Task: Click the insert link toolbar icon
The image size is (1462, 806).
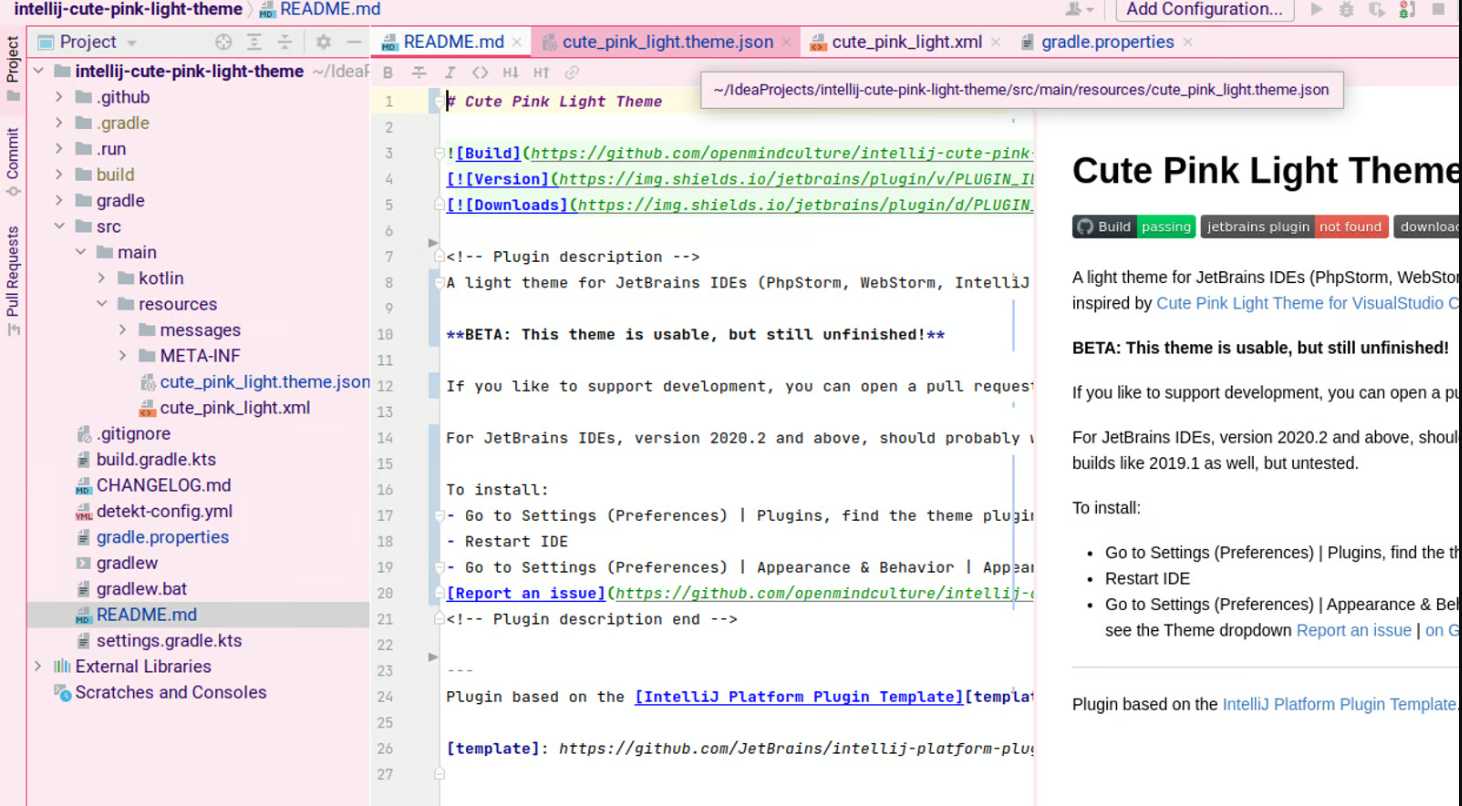Action: click(572, 72)
